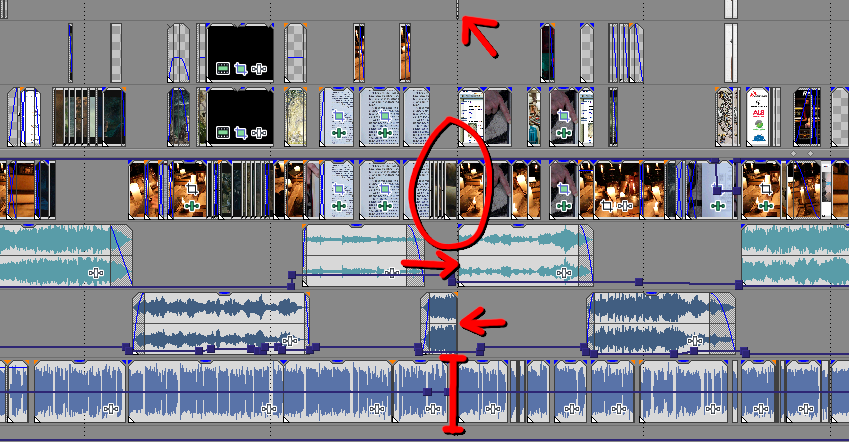Select teal envelope point after the third teal clip
849x442 pixels.
[639, 282]
